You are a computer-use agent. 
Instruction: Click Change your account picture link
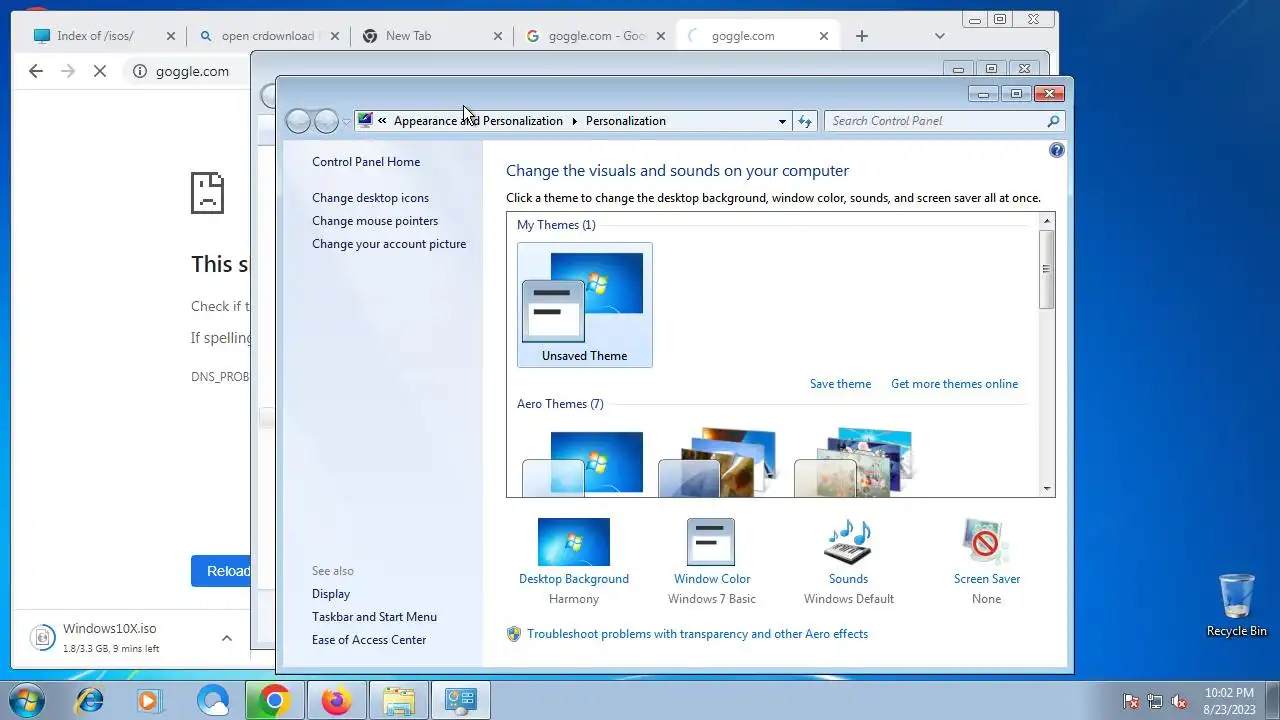[389, 244]
